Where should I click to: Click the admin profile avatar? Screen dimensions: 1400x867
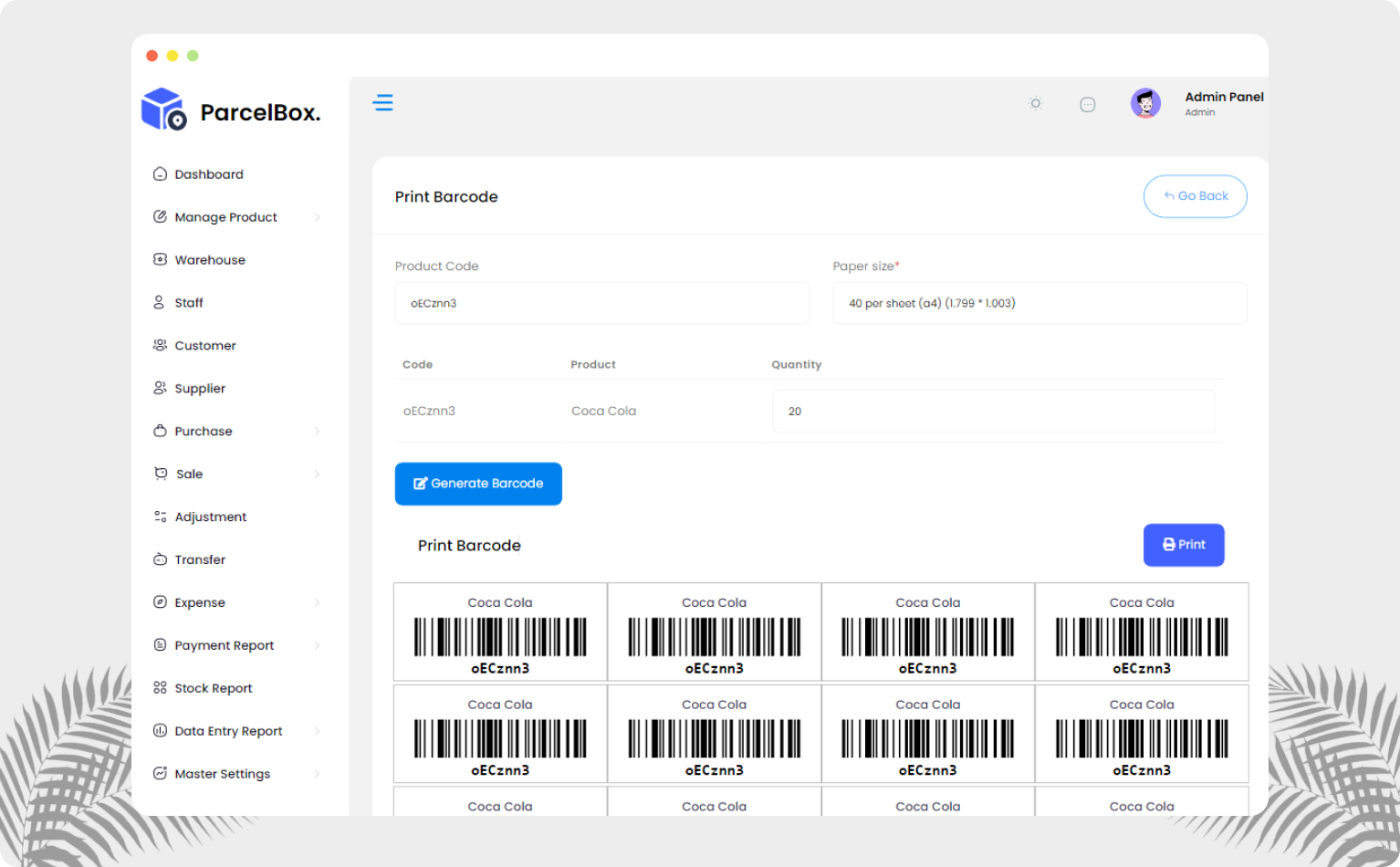(x=1145, y=103)
